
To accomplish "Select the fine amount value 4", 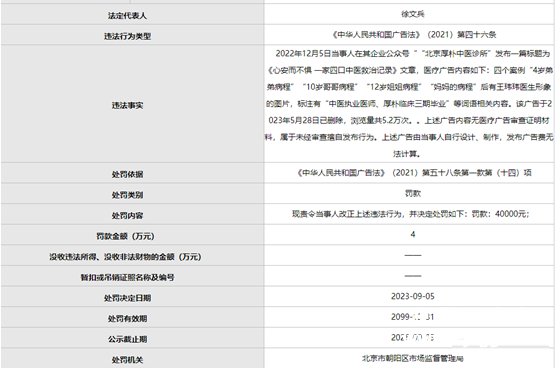I will click(413, 234).
